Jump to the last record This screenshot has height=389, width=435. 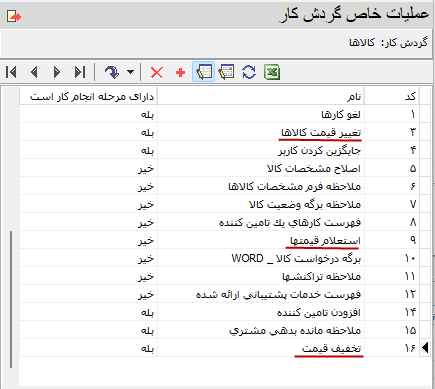(x=80, y=72)
